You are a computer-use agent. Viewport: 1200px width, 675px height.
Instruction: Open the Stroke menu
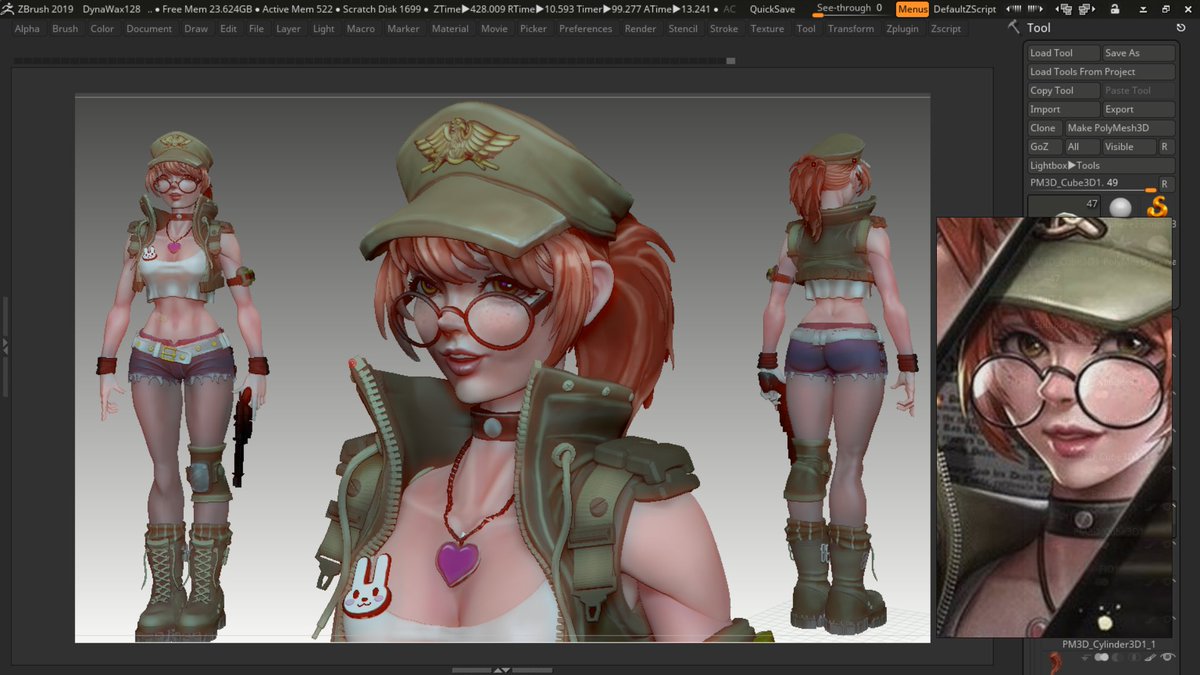point(724,29)
